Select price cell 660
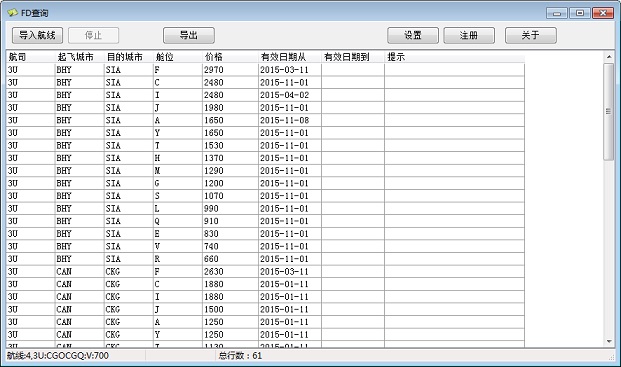621x367 pixels. (230, 259)
